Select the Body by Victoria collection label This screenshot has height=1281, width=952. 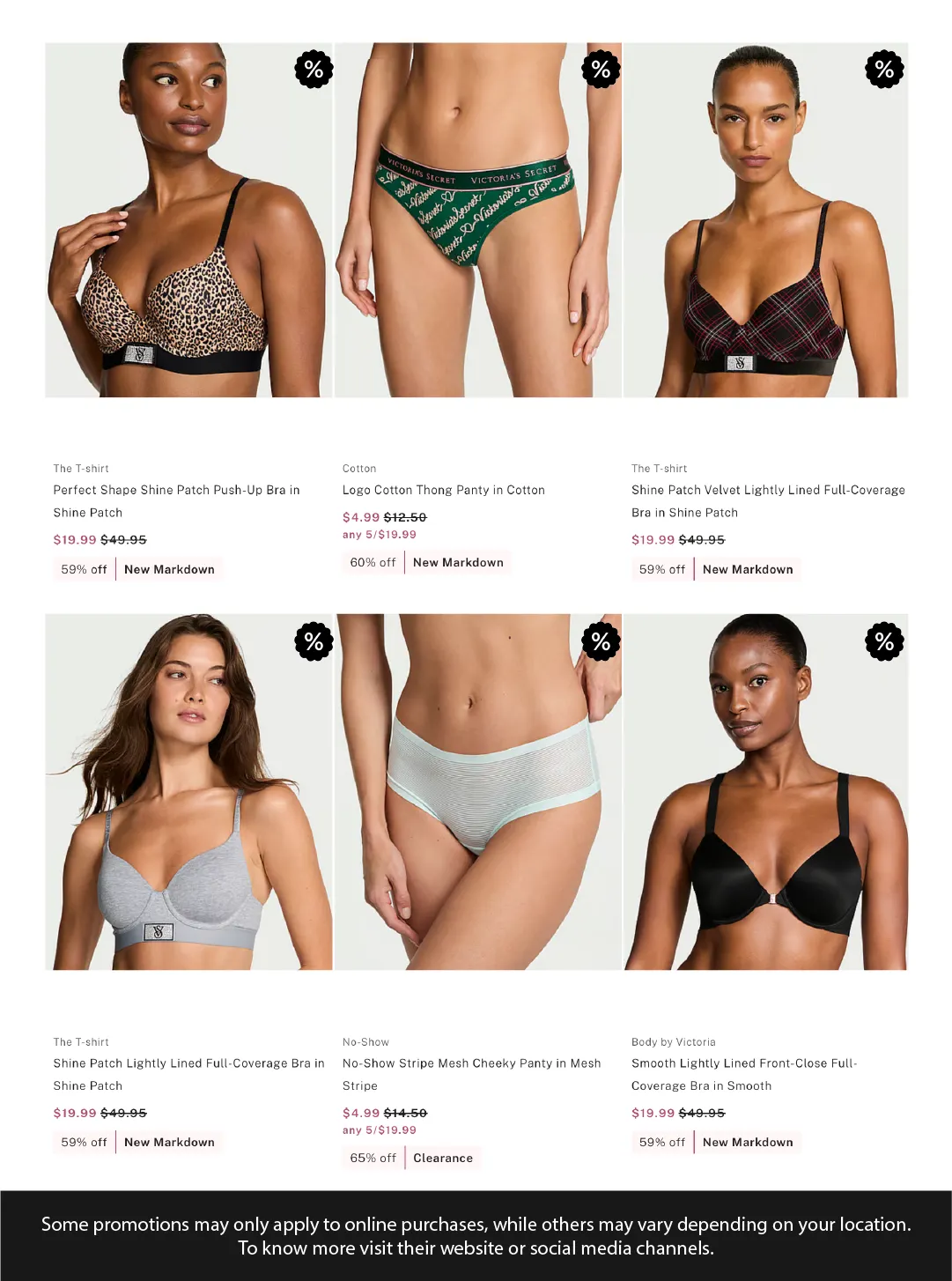tap(674, 1042)
